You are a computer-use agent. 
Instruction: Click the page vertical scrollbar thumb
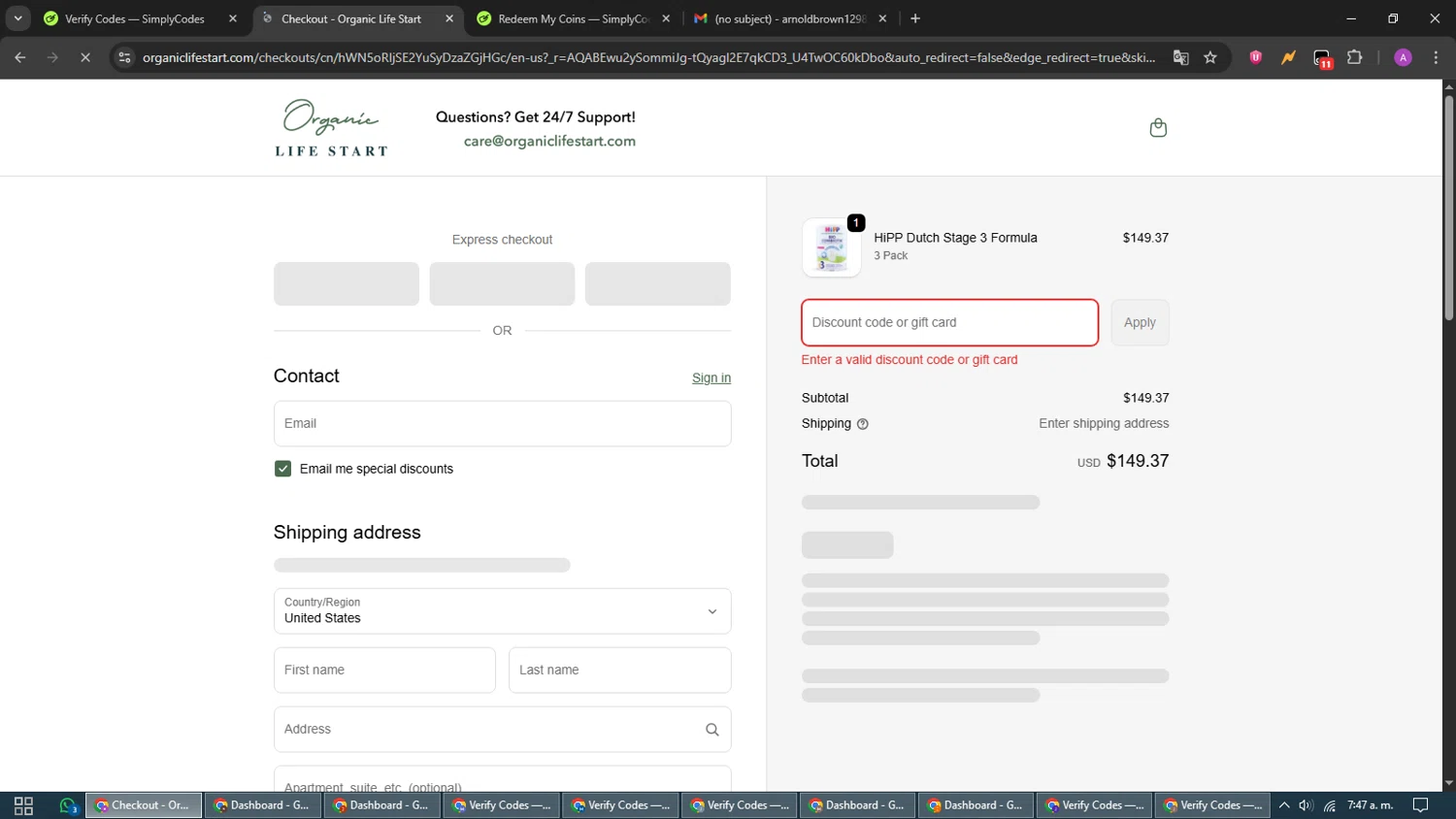1448,208
